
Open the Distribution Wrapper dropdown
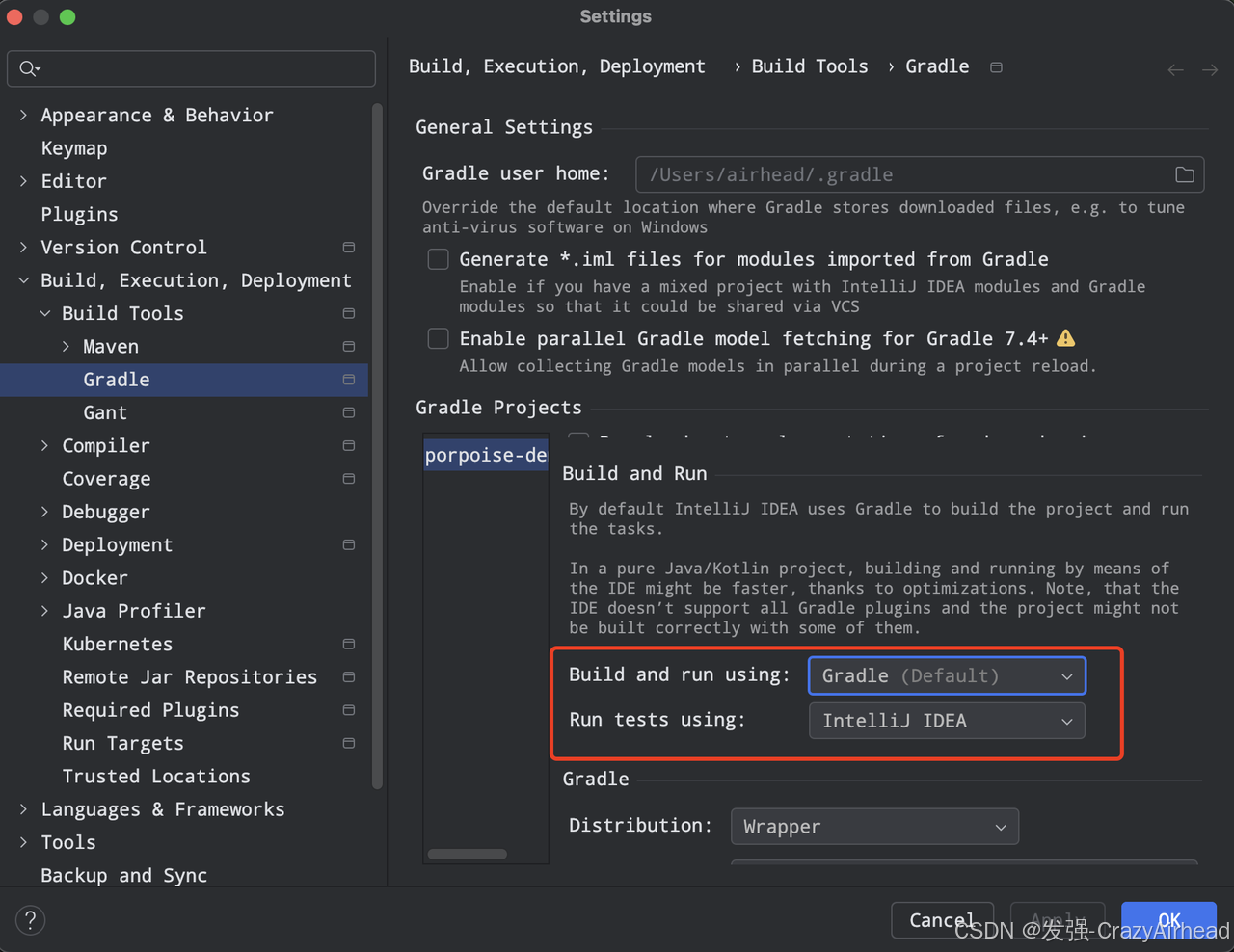point(874,827)
